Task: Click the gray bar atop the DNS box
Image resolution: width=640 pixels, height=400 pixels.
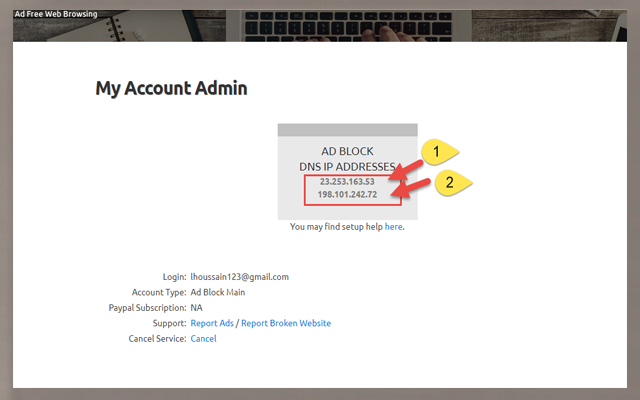Action: pyautogui.click(x=347, y=130)
